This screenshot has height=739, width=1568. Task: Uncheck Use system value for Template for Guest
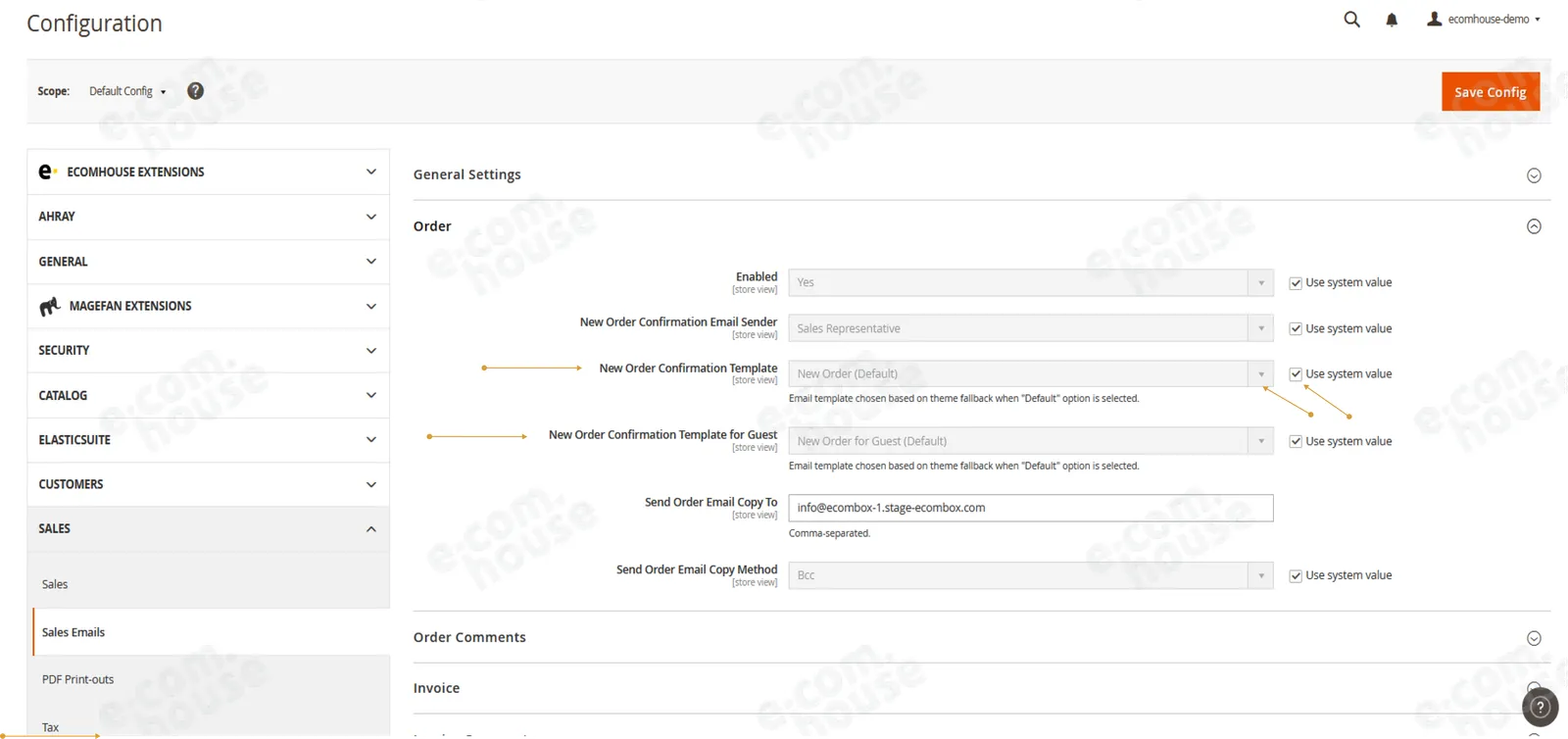tap(1296, 442)
